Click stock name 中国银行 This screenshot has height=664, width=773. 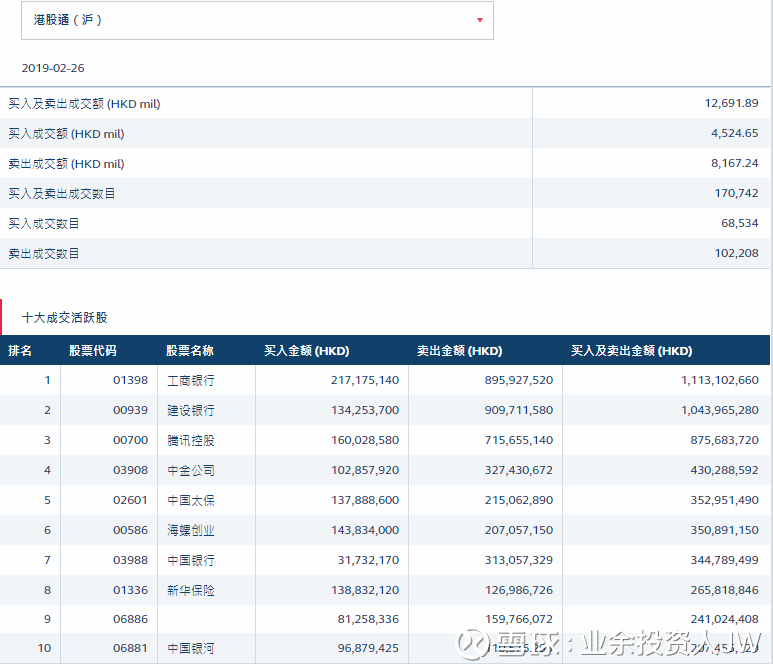click(191, 561)
